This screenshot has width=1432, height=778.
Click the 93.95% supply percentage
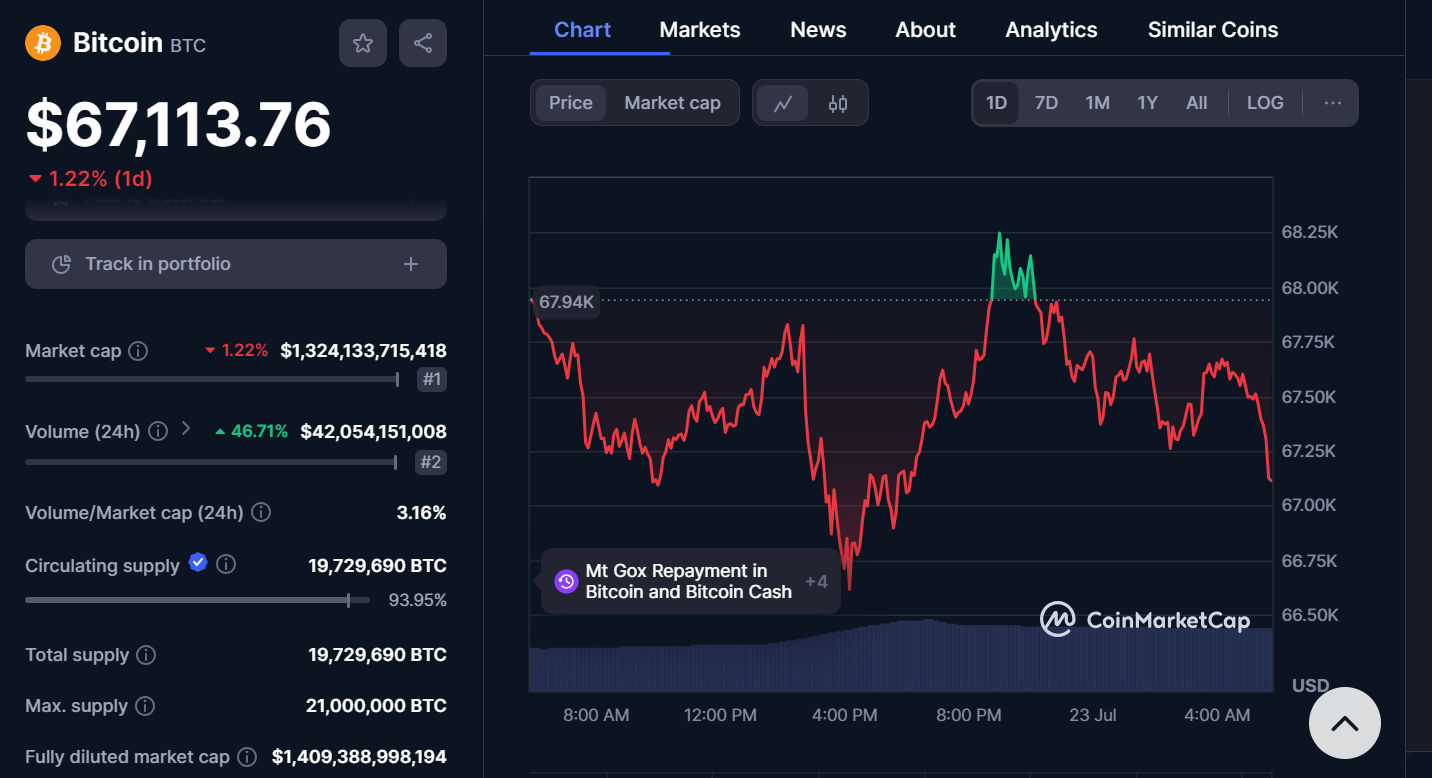click(417, 600)
